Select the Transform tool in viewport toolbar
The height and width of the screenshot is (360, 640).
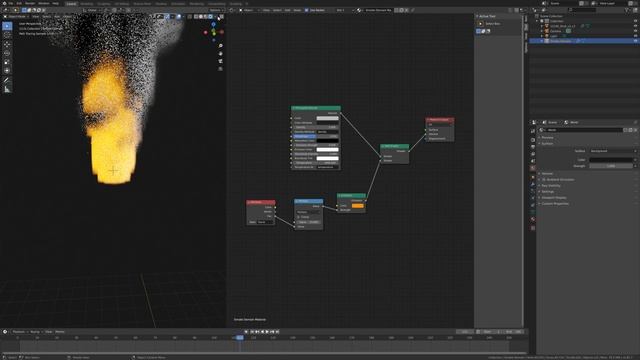7,71
